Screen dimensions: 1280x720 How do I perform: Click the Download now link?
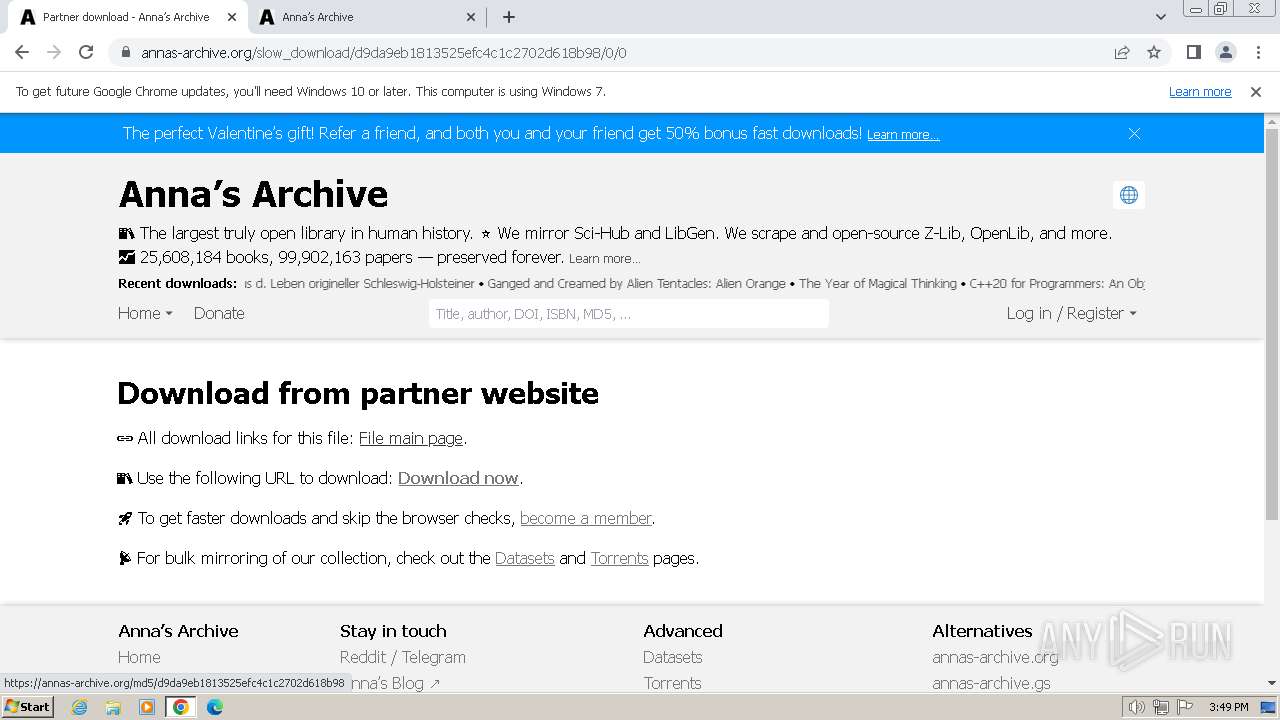[458, 478]
